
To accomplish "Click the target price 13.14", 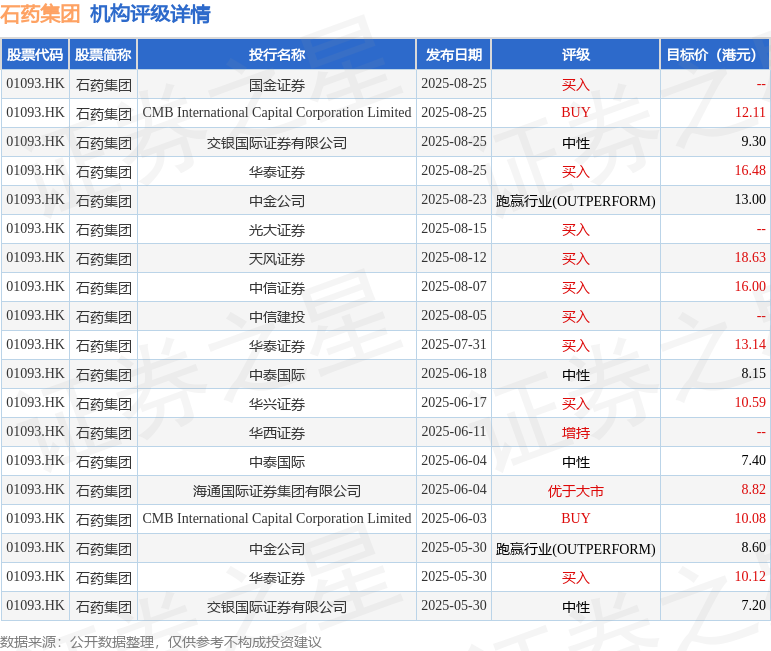I will click(x=750, y=345).
